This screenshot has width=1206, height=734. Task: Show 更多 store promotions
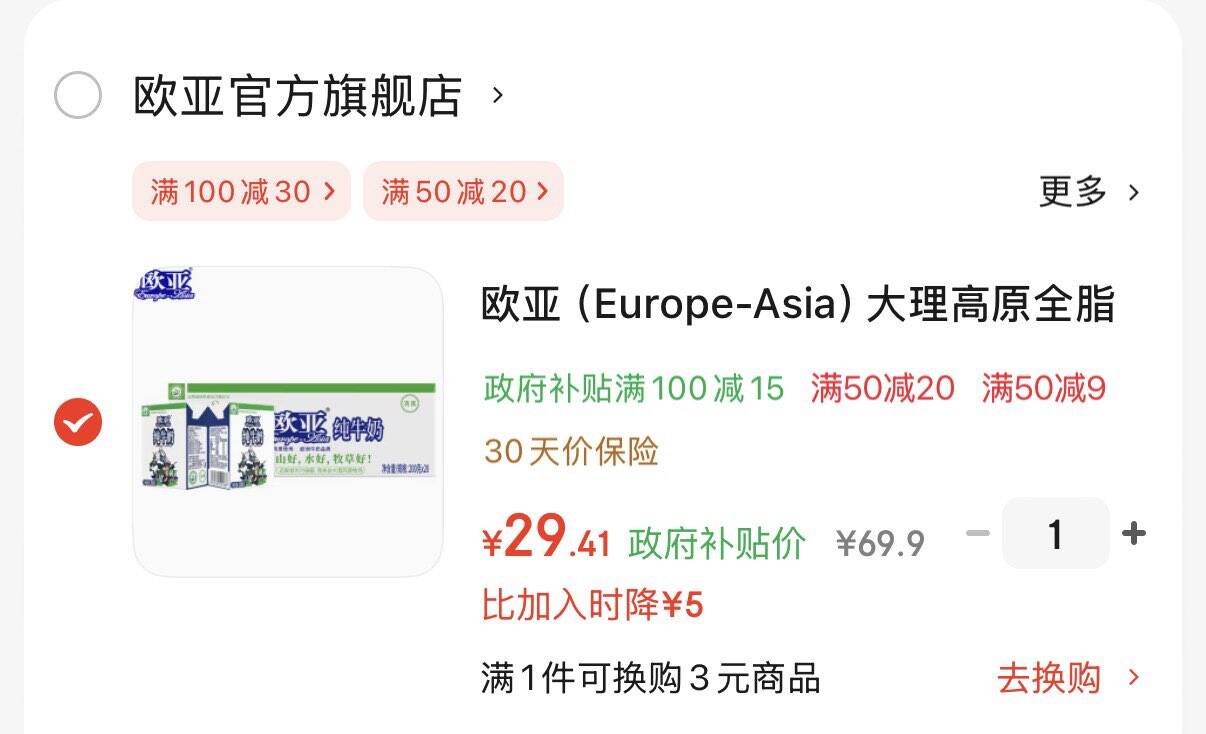point(1088,191)
